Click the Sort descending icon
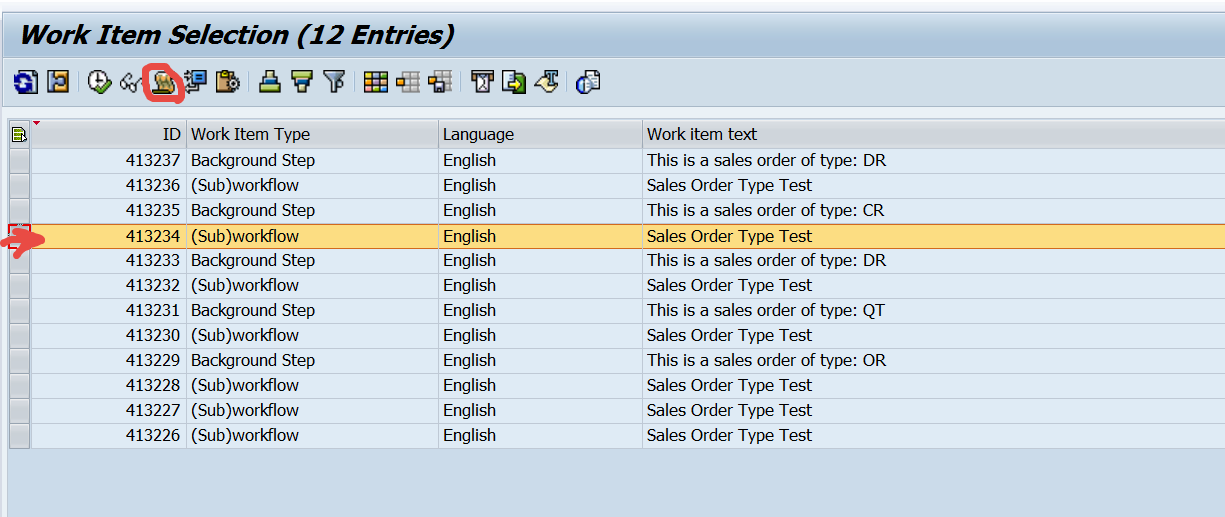Image resolution: width=1225 pixels, height=517 pixels. [302, 82]
